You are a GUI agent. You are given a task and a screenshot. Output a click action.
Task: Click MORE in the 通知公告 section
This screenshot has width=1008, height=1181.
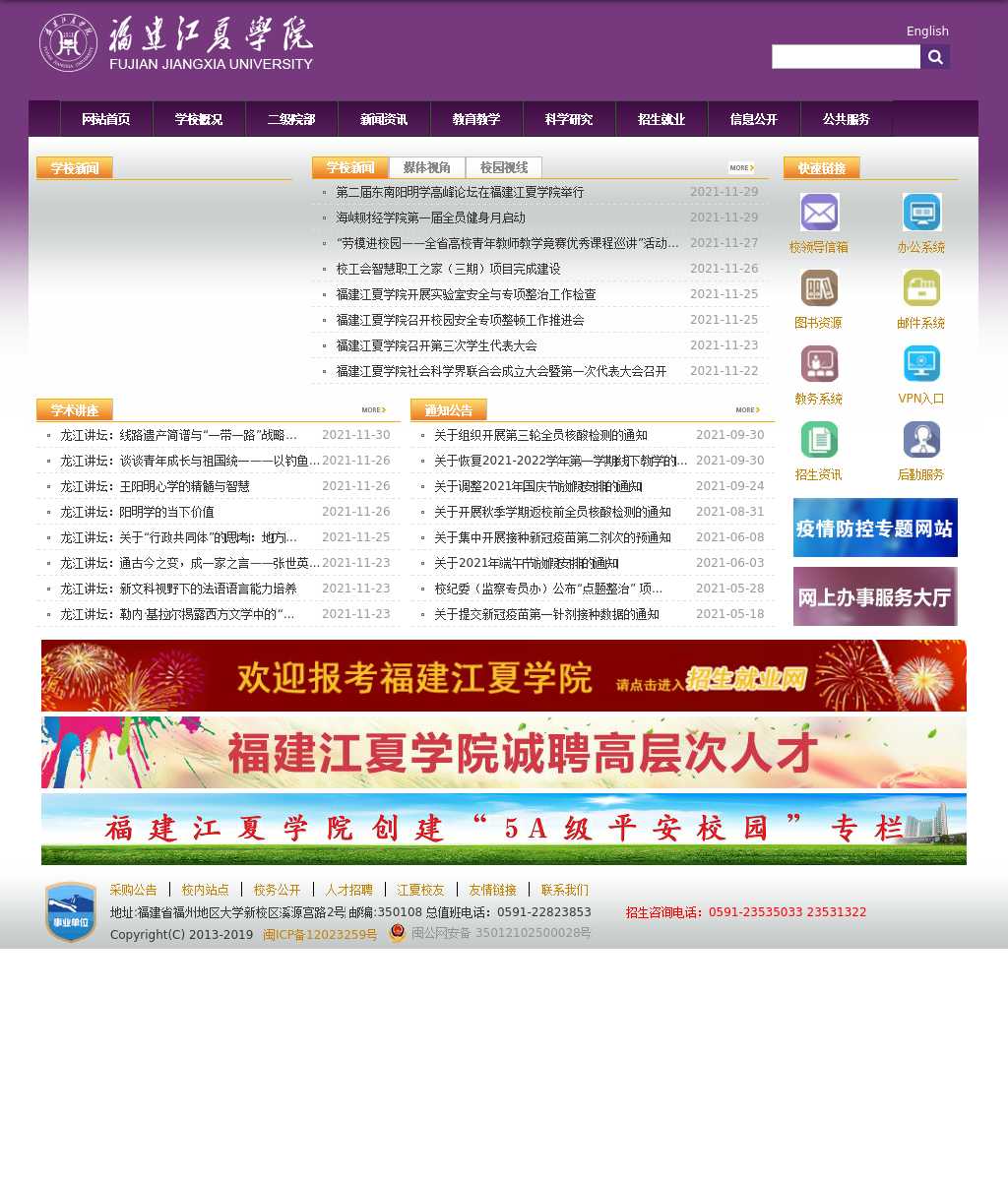coord(747,410)
